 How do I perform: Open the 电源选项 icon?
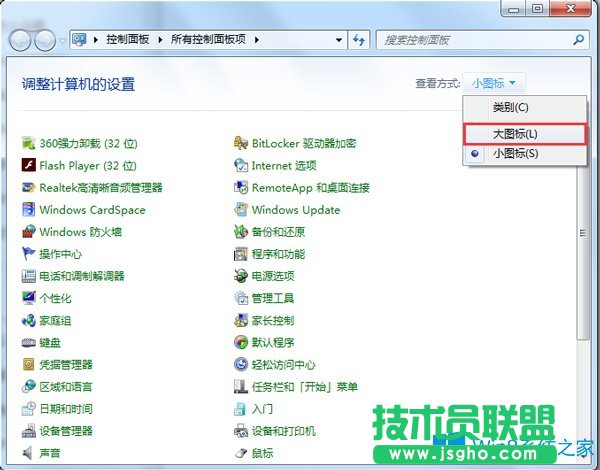point(241,276)
